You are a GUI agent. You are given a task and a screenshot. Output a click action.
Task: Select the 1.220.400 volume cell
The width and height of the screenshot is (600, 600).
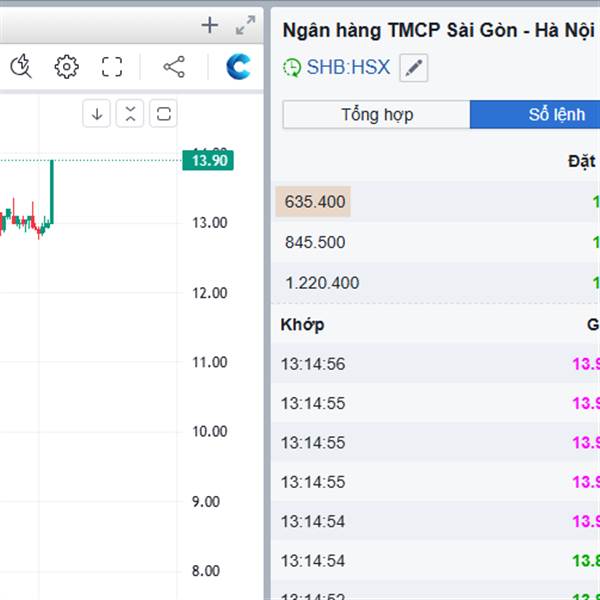coord(322,283)
